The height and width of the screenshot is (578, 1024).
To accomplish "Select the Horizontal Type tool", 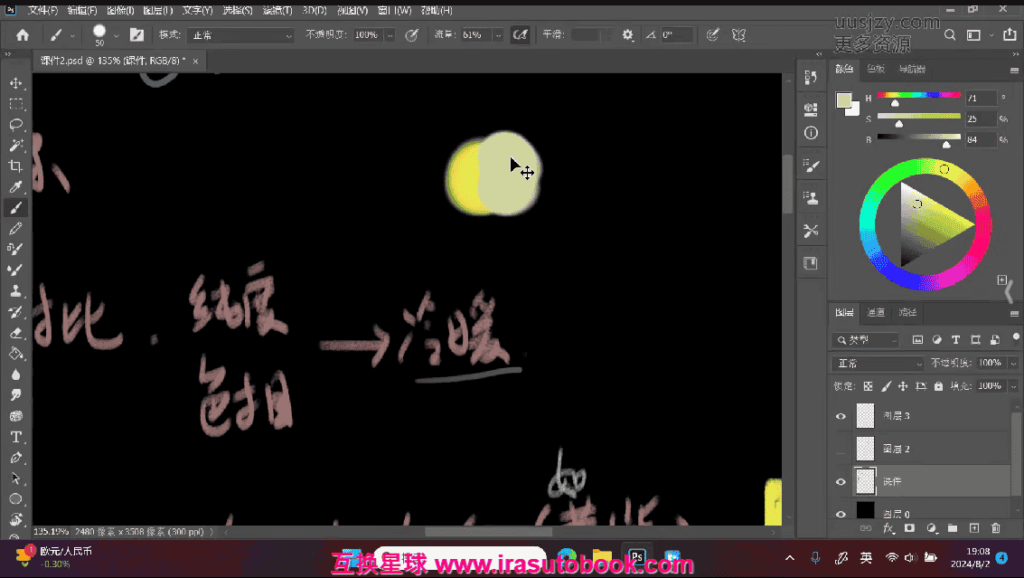I will point(16,437).
